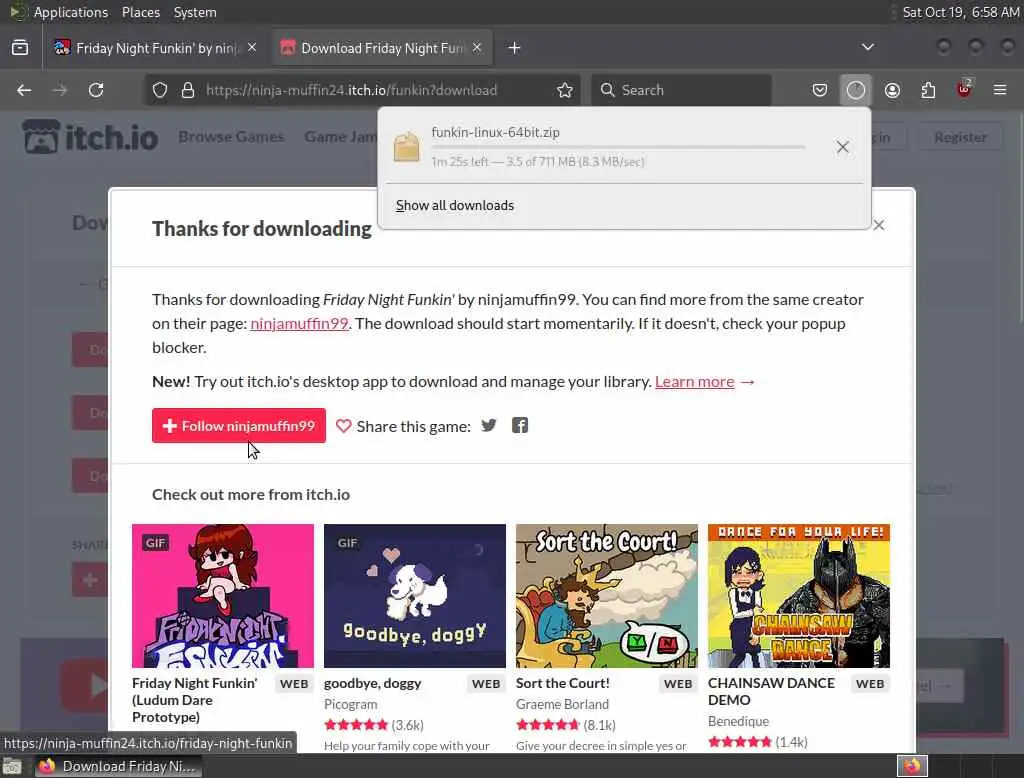
Task: Reload the current page
Action: 96,90
